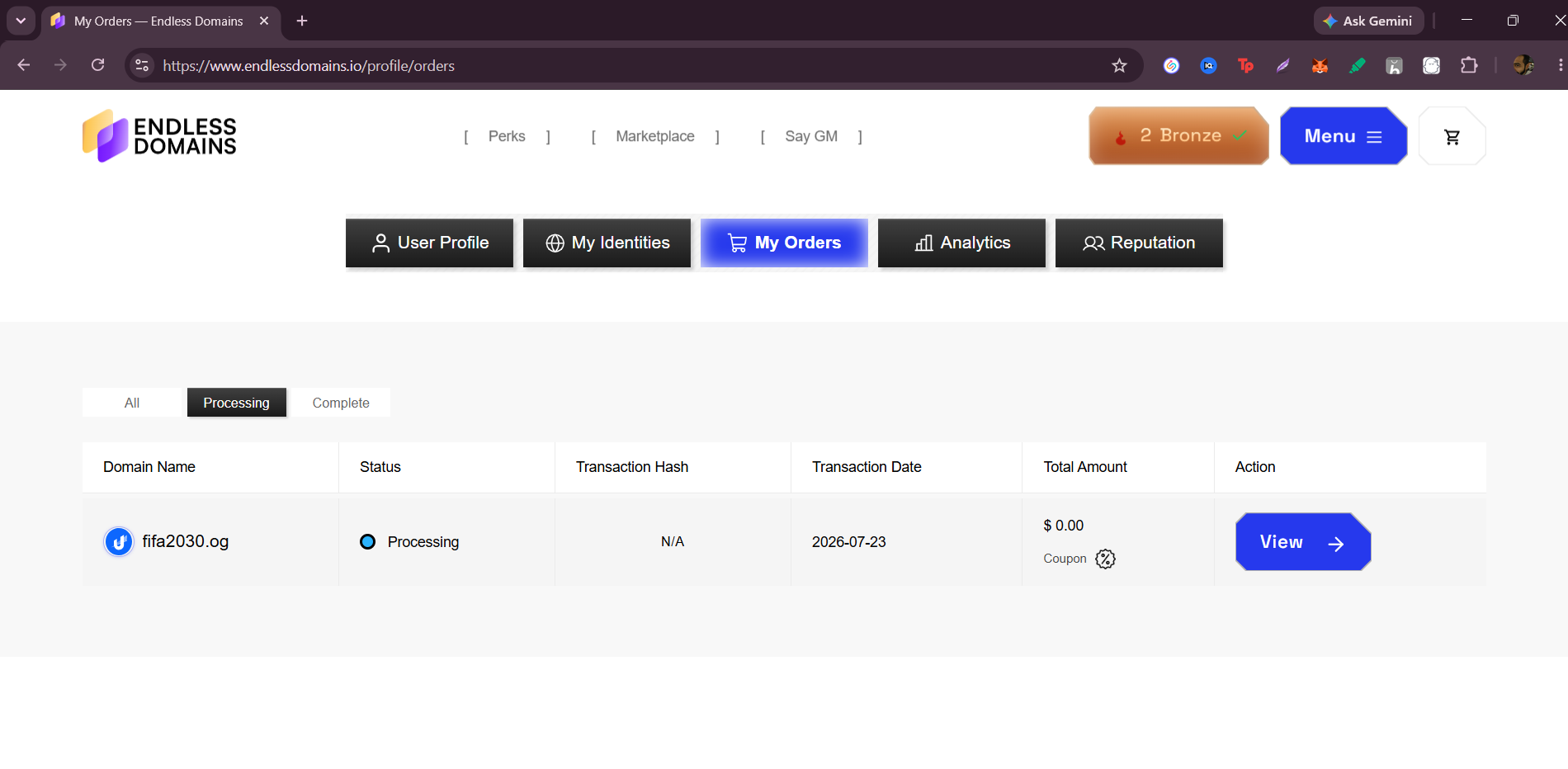Open the shopping cart icon
1568x769 pixels.
1452,136
